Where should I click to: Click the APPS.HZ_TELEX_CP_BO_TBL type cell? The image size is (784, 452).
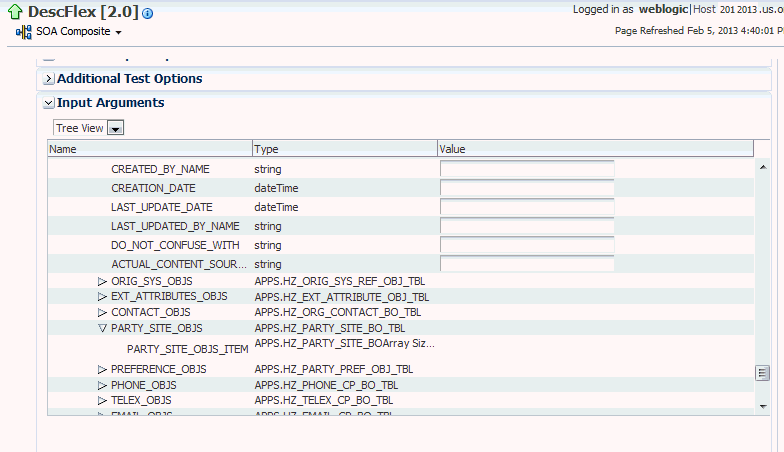(x=324, y=400)
